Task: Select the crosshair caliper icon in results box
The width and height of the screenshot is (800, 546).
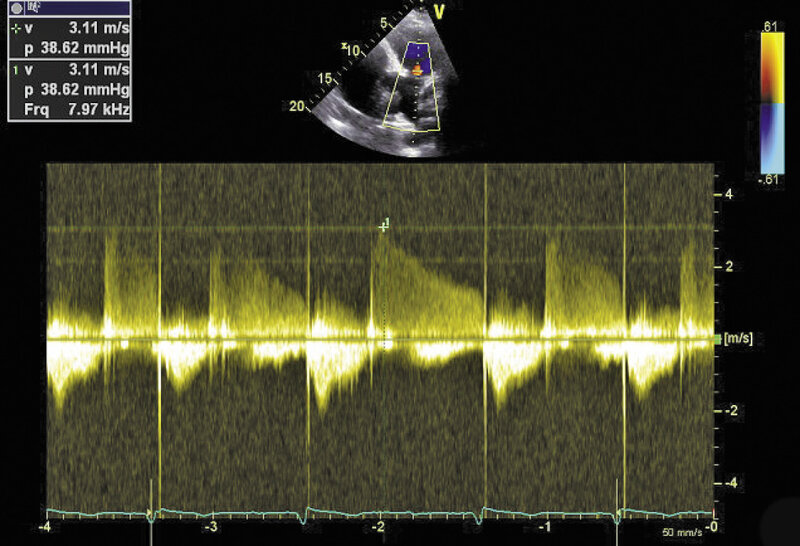Action: (x=16, y=30)
